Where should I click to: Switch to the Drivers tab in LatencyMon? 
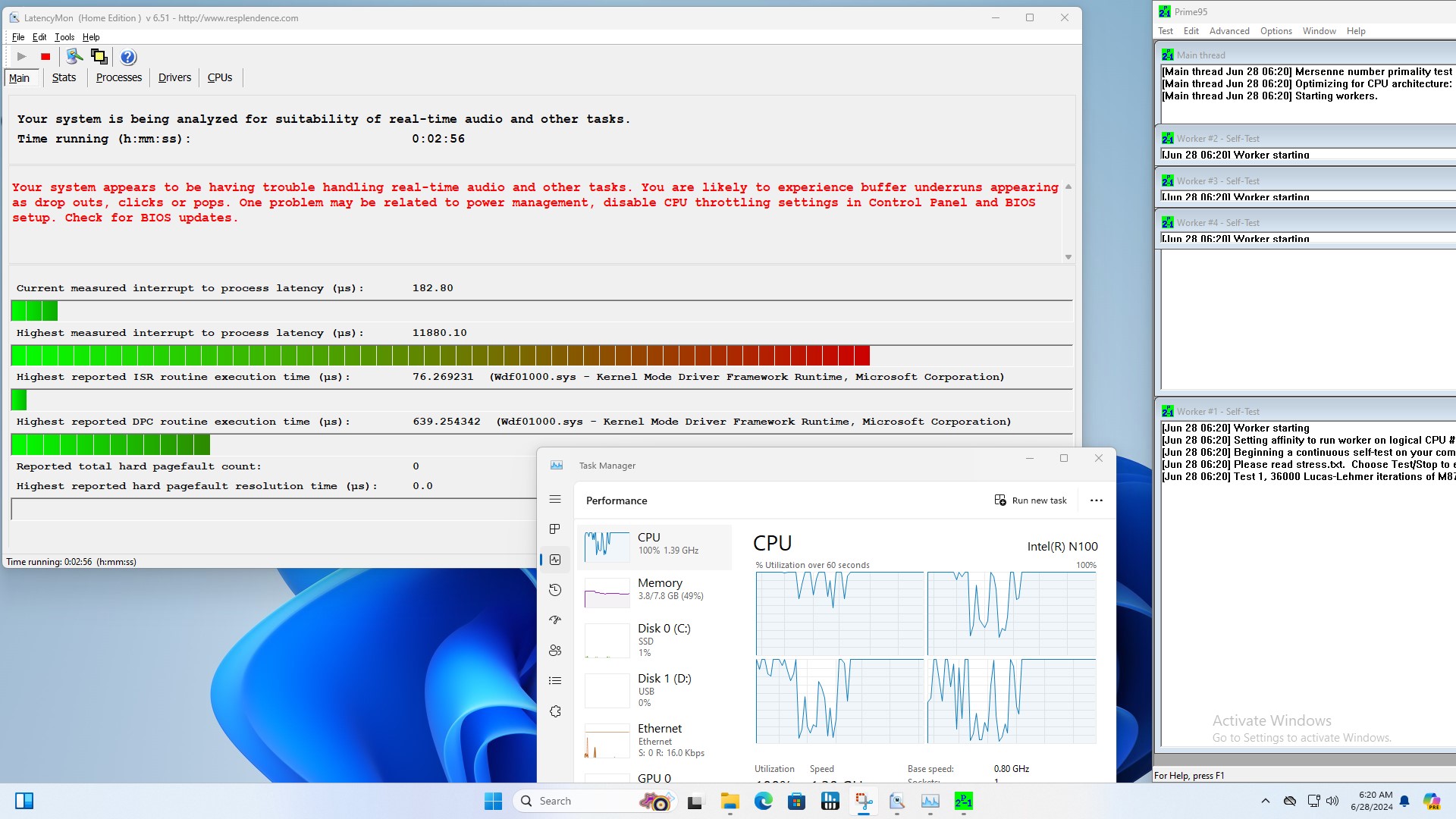[x=174, y=77]
